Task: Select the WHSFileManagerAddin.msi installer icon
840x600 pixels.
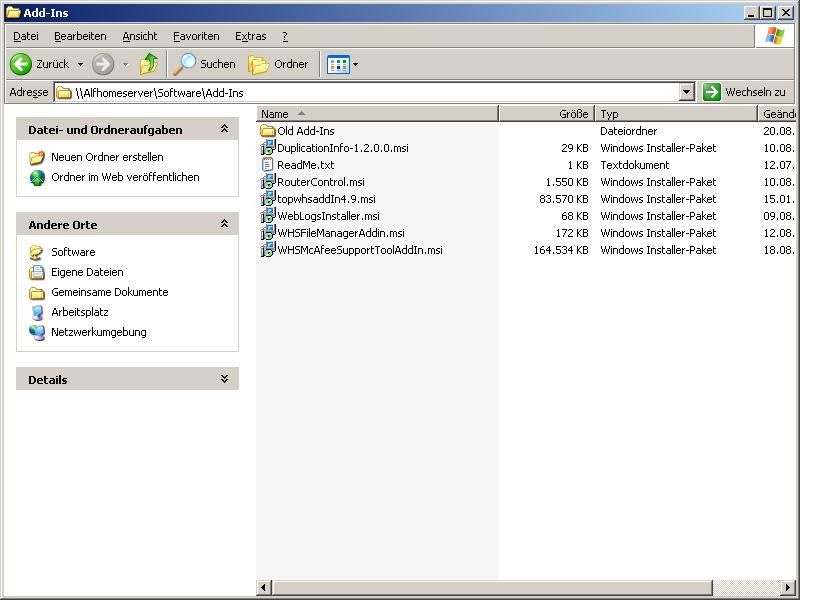Action: pyautogui.click(x=267, y=233)
